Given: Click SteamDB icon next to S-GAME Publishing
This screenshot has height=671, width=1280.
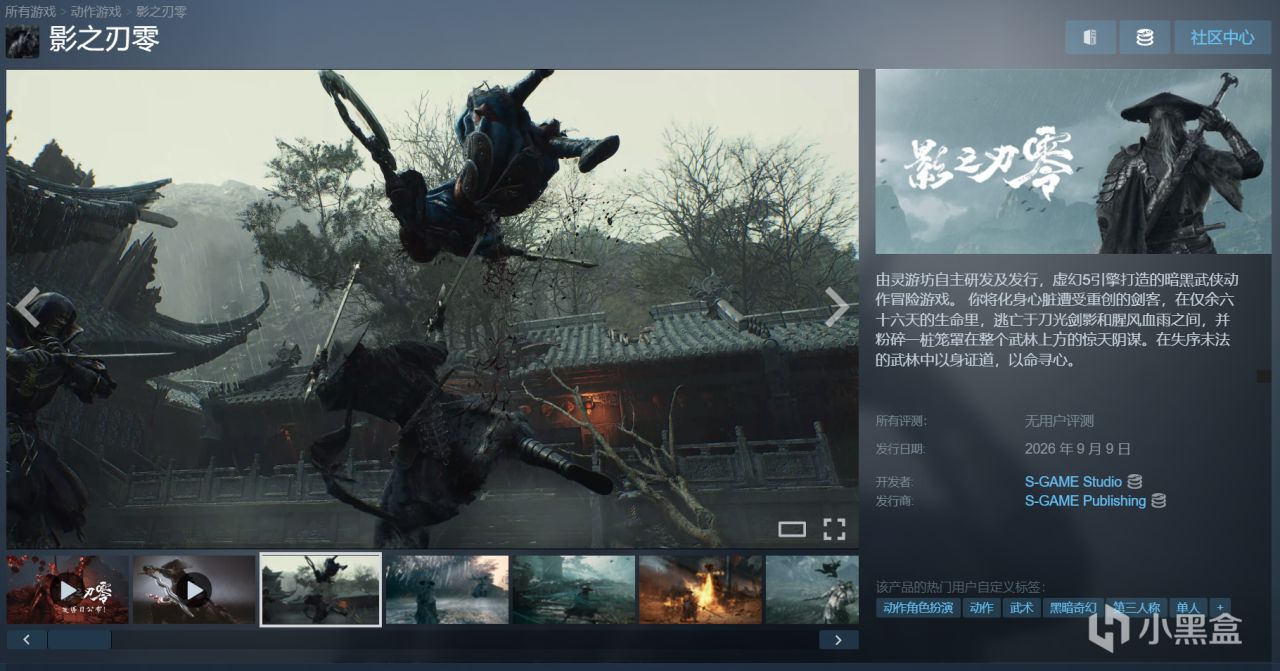Looking at the screenshot, I should coord(1158,501).
